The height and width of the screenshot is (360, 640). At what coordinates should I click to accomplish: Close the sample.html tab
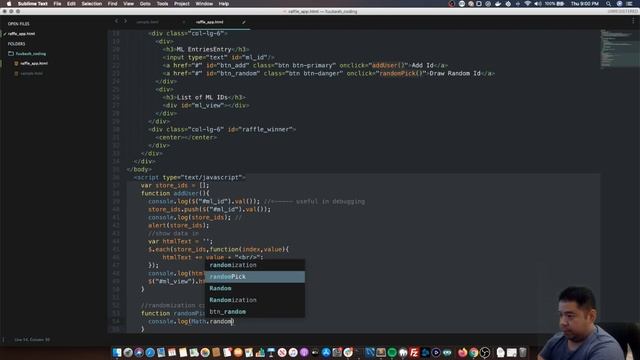[x=184, y=22]
